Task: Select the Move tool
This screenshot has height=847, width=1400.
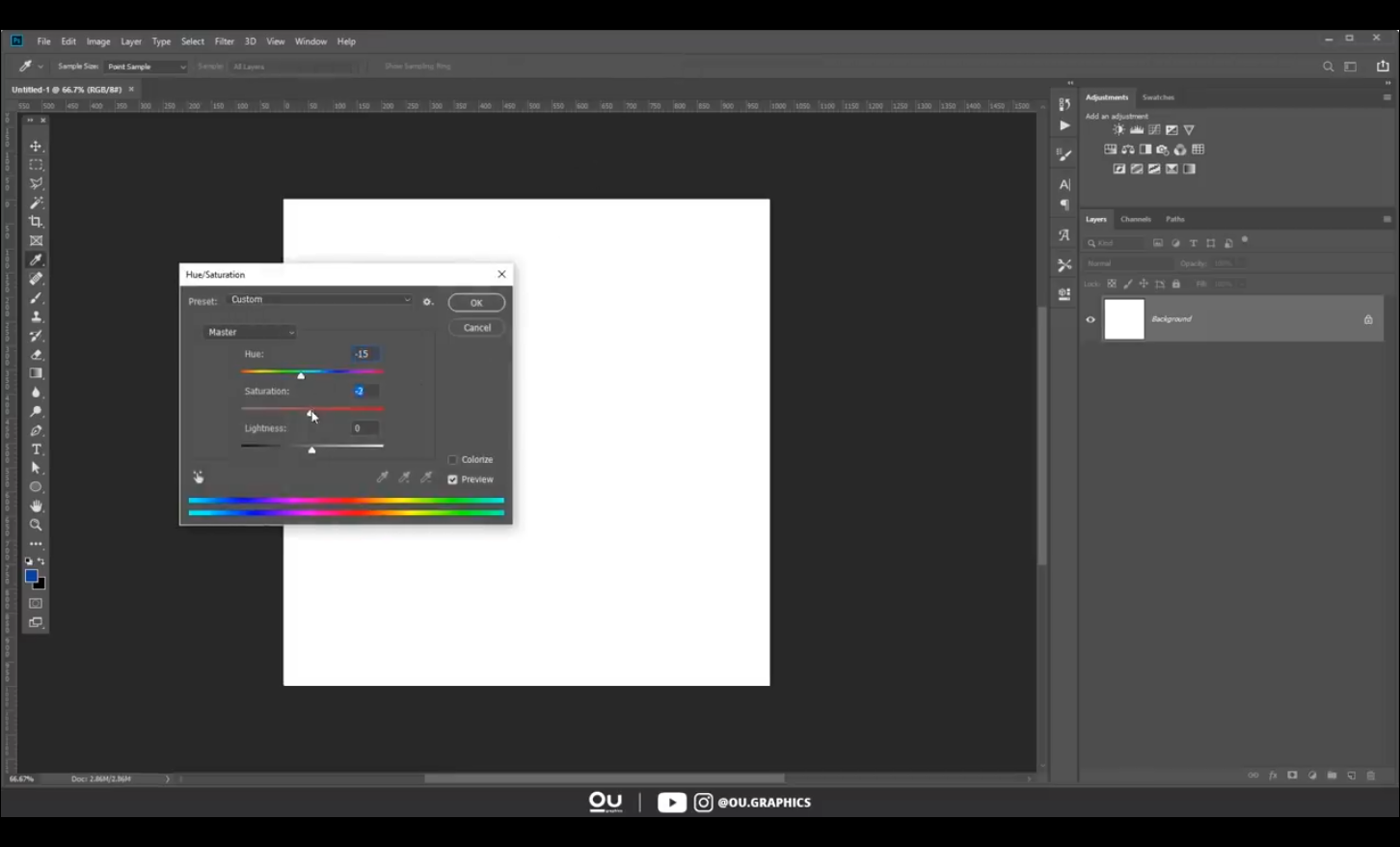Action: 36,146
